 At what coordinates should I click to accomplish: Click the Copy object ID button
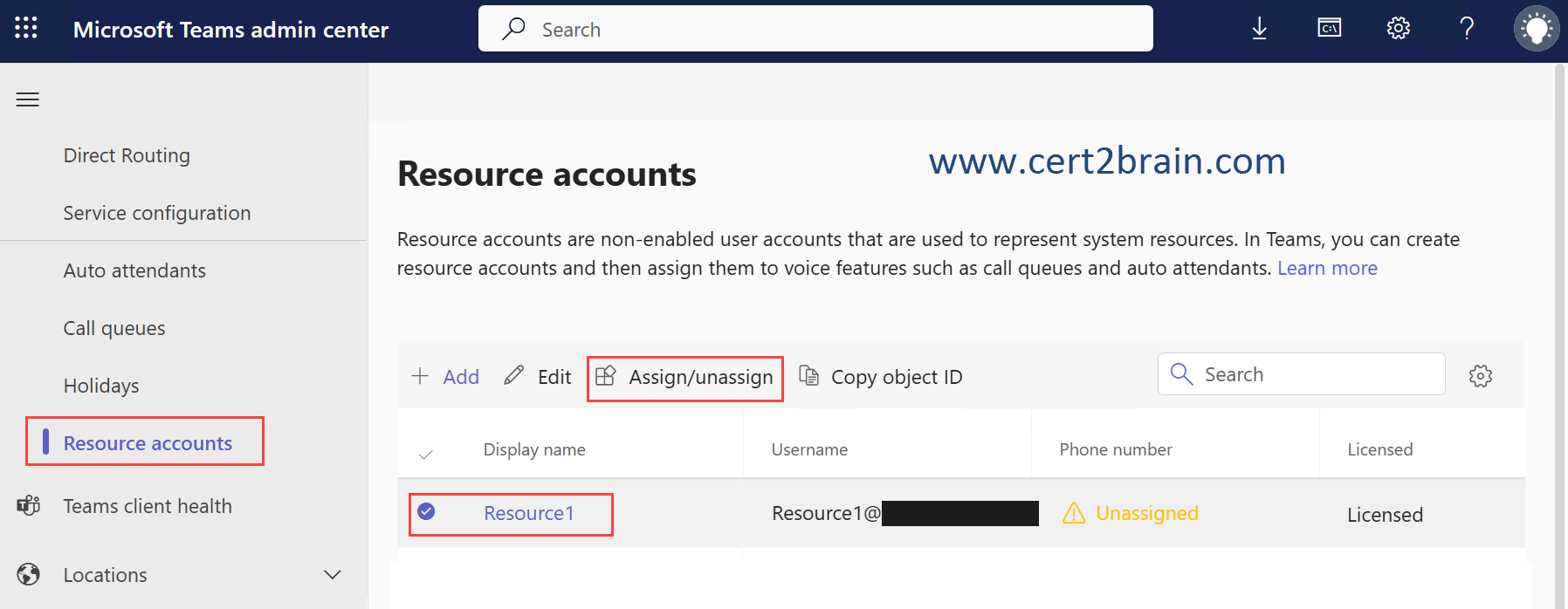click(x=881, y=377)
